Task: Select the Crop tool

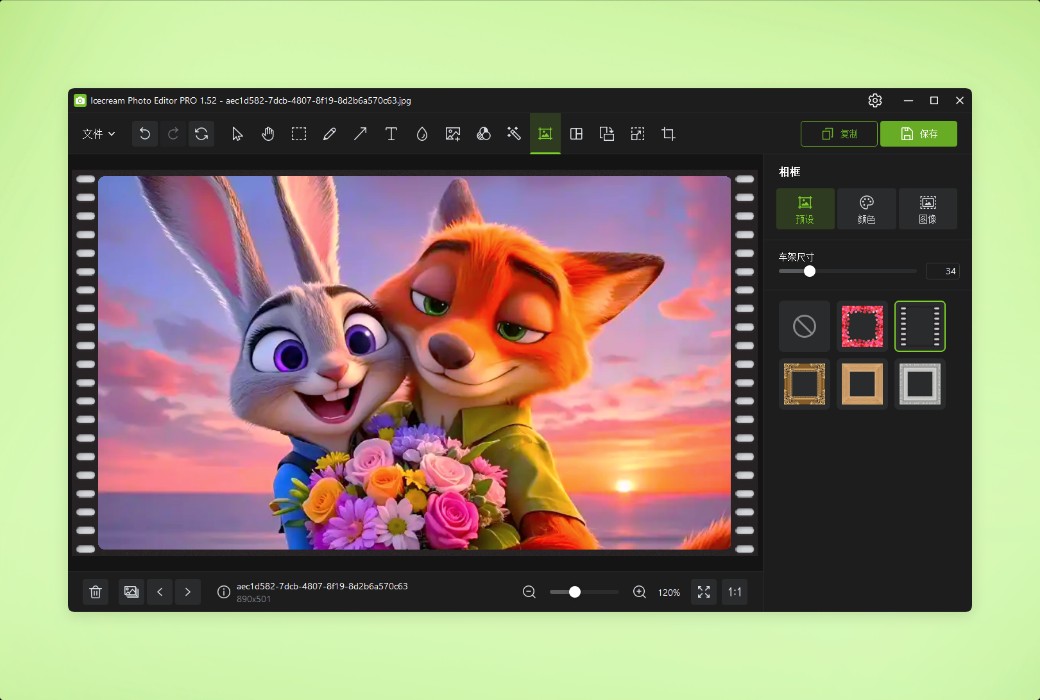Action: [667, 133]
